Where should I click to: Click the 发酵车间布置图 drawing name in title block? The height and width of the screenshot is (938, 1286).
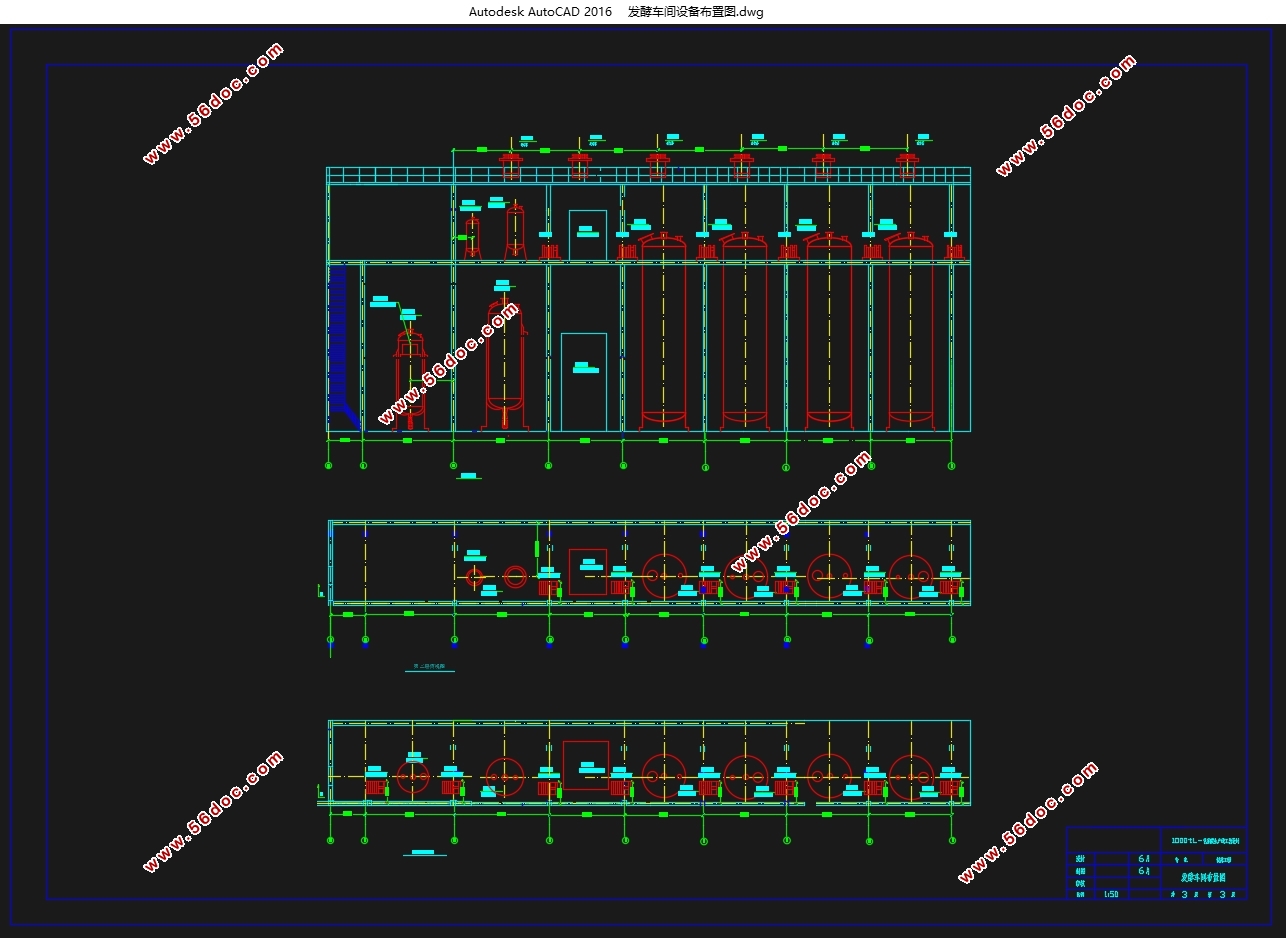coord(1200,877)
